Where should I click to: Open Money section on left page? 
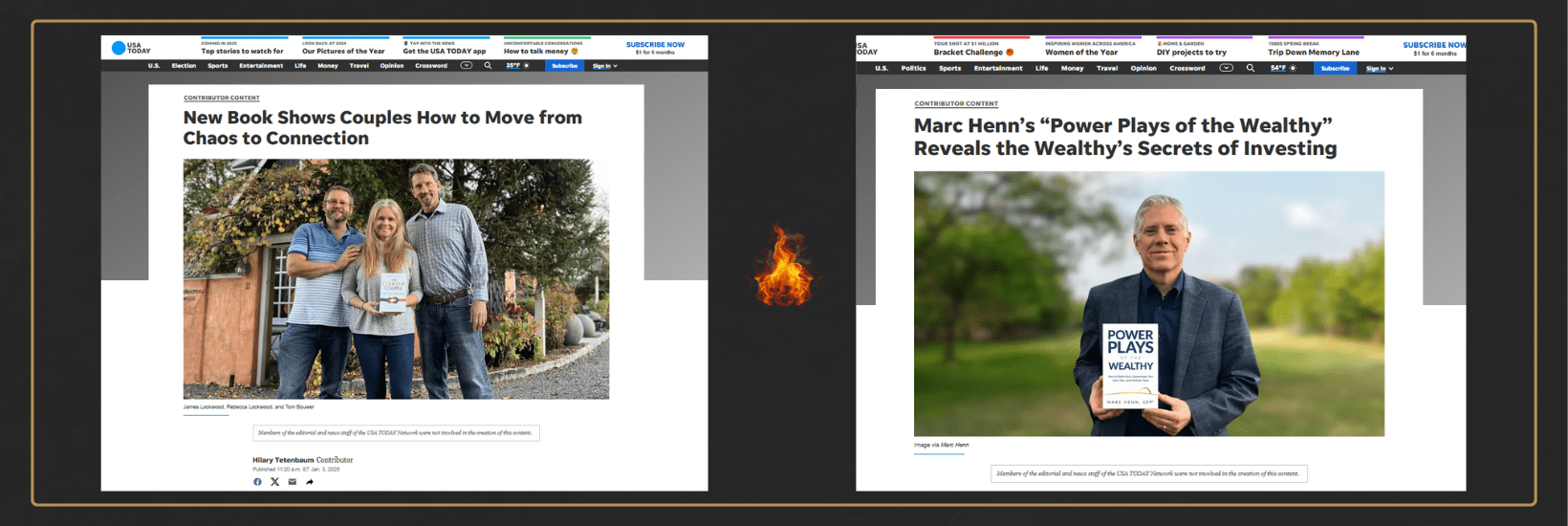coord(328,66)
